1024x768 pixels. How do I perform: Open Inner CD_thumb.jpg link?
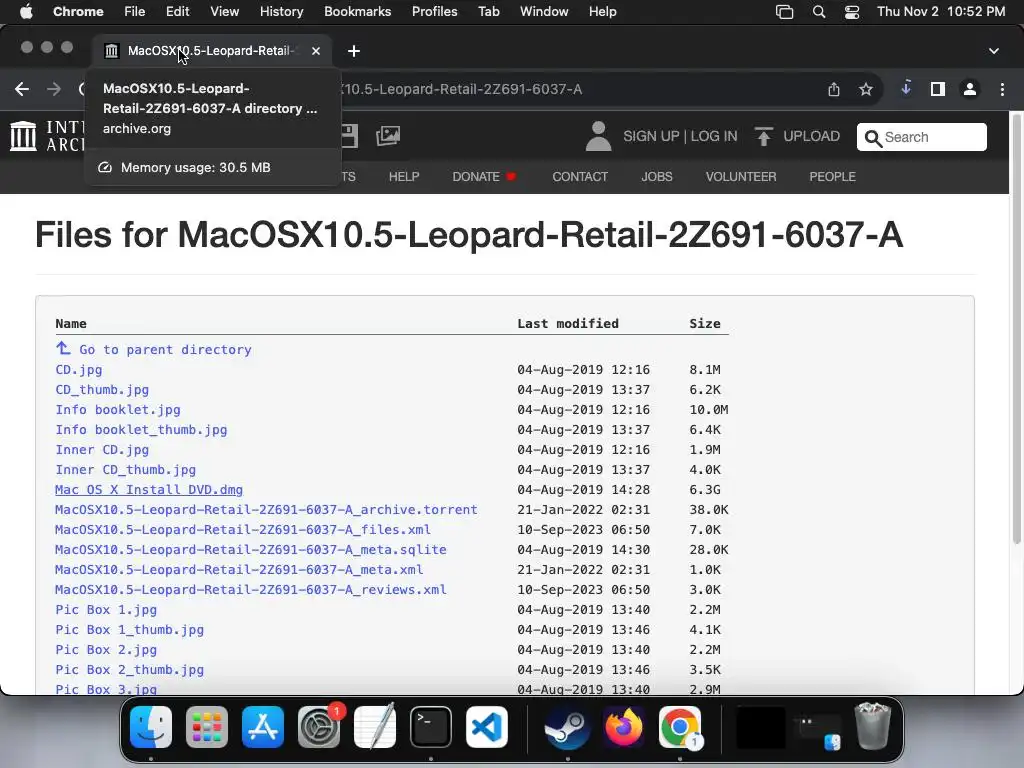pyautogui.click(x=125, y=470)
